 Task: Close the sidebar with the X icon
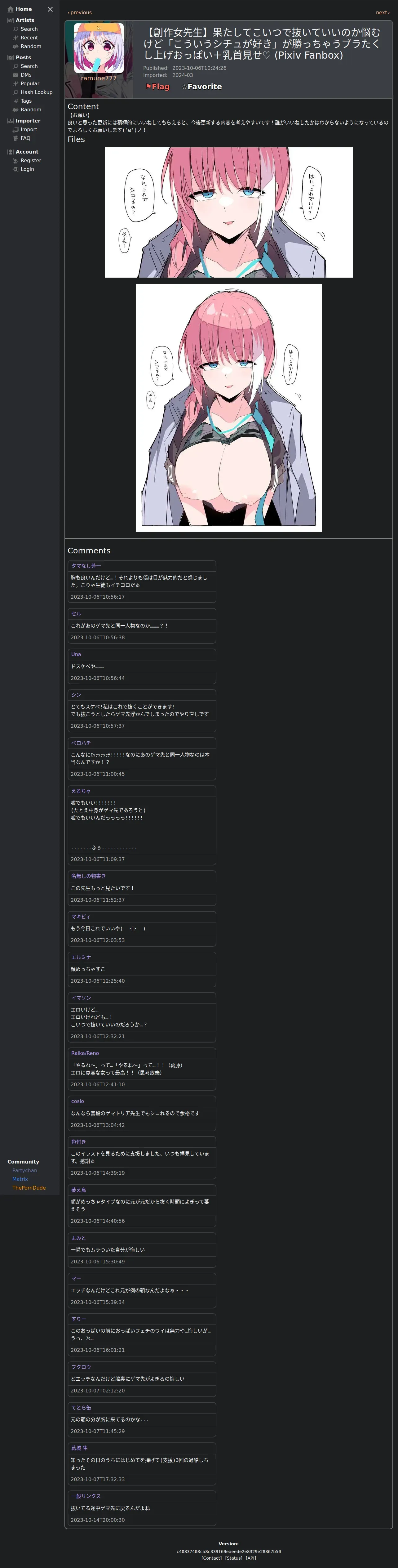pos(50,9)
